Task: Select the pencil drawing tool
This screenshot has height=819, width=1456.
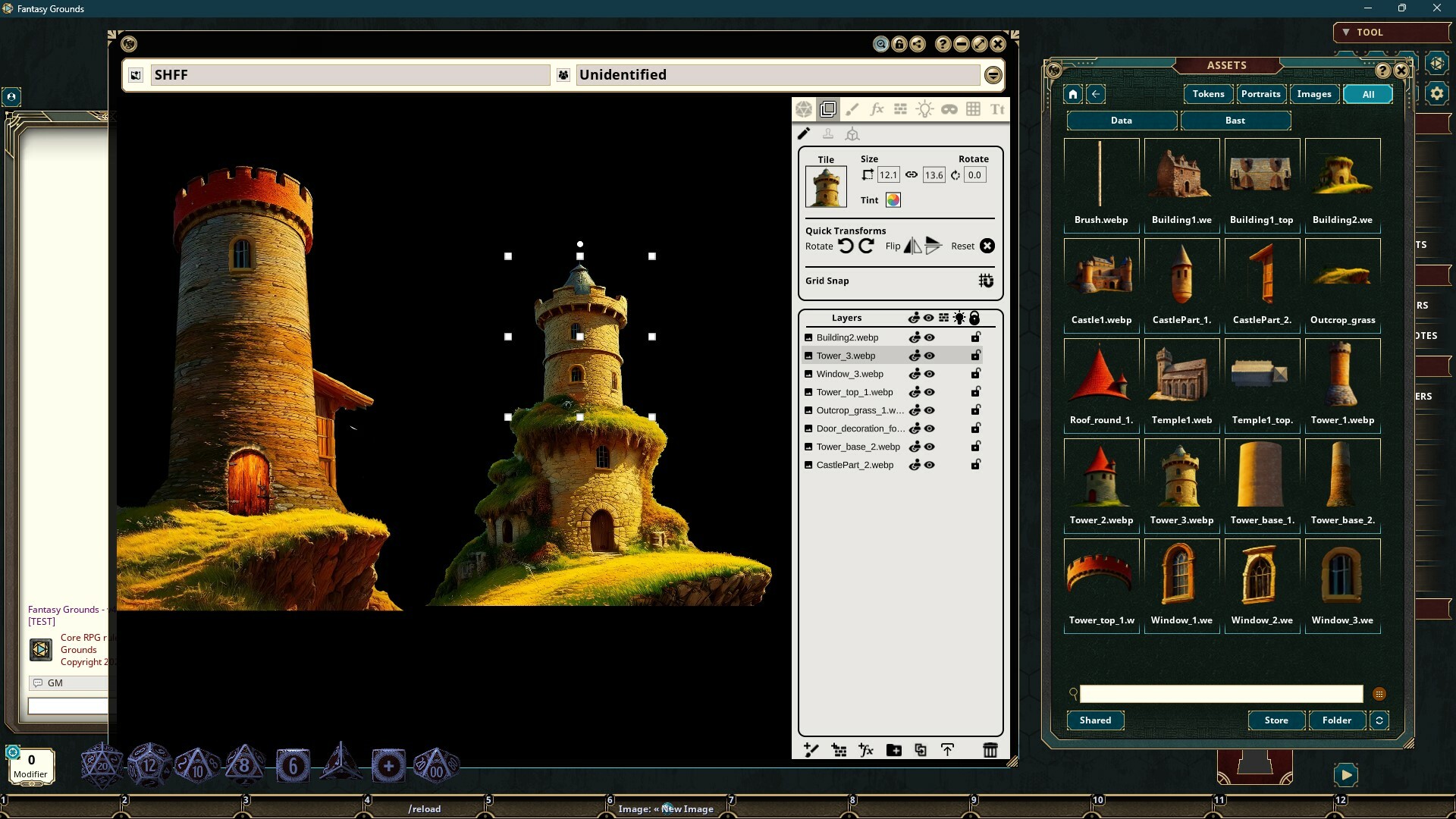Action: [x=805, y=133]
